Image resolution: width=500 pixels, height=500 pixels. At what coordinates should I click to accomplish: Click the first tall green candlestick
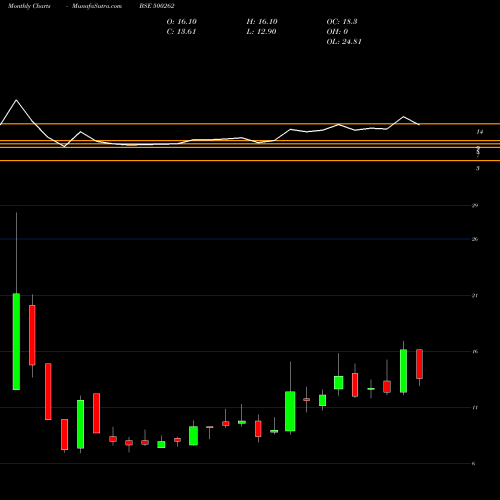click(x=16, y=341)
